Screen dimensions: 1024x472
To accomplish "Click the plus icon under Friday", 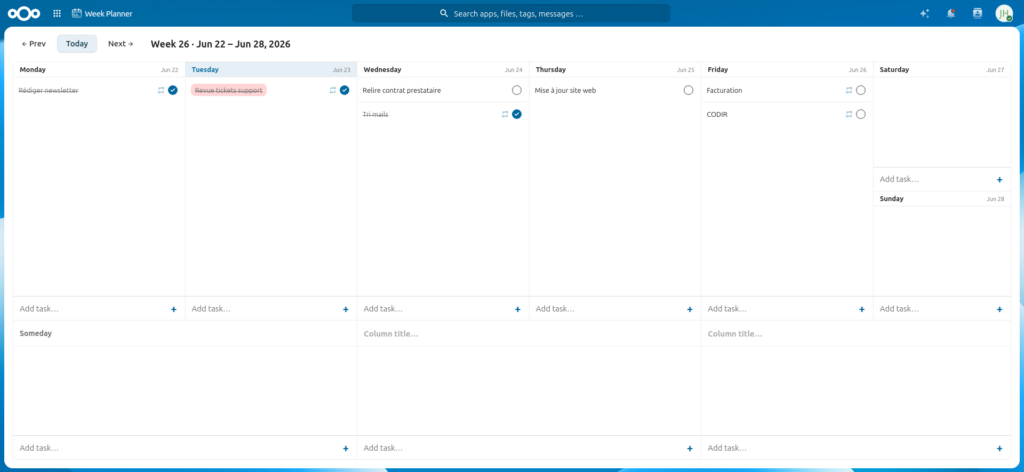I will [x=861, y=309].
